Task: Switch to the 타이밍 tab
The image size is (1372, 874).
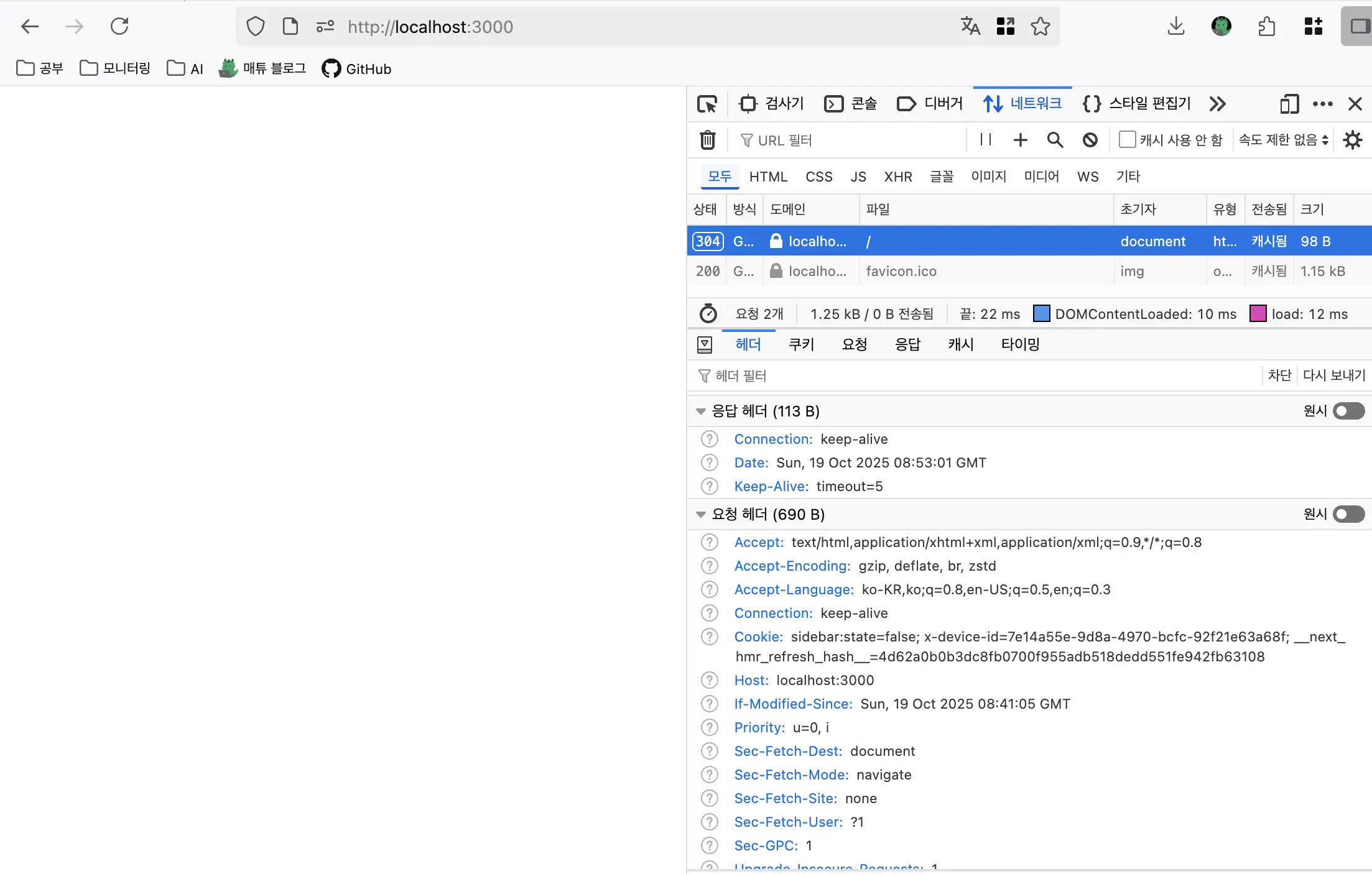Action: coord(1020,344)
